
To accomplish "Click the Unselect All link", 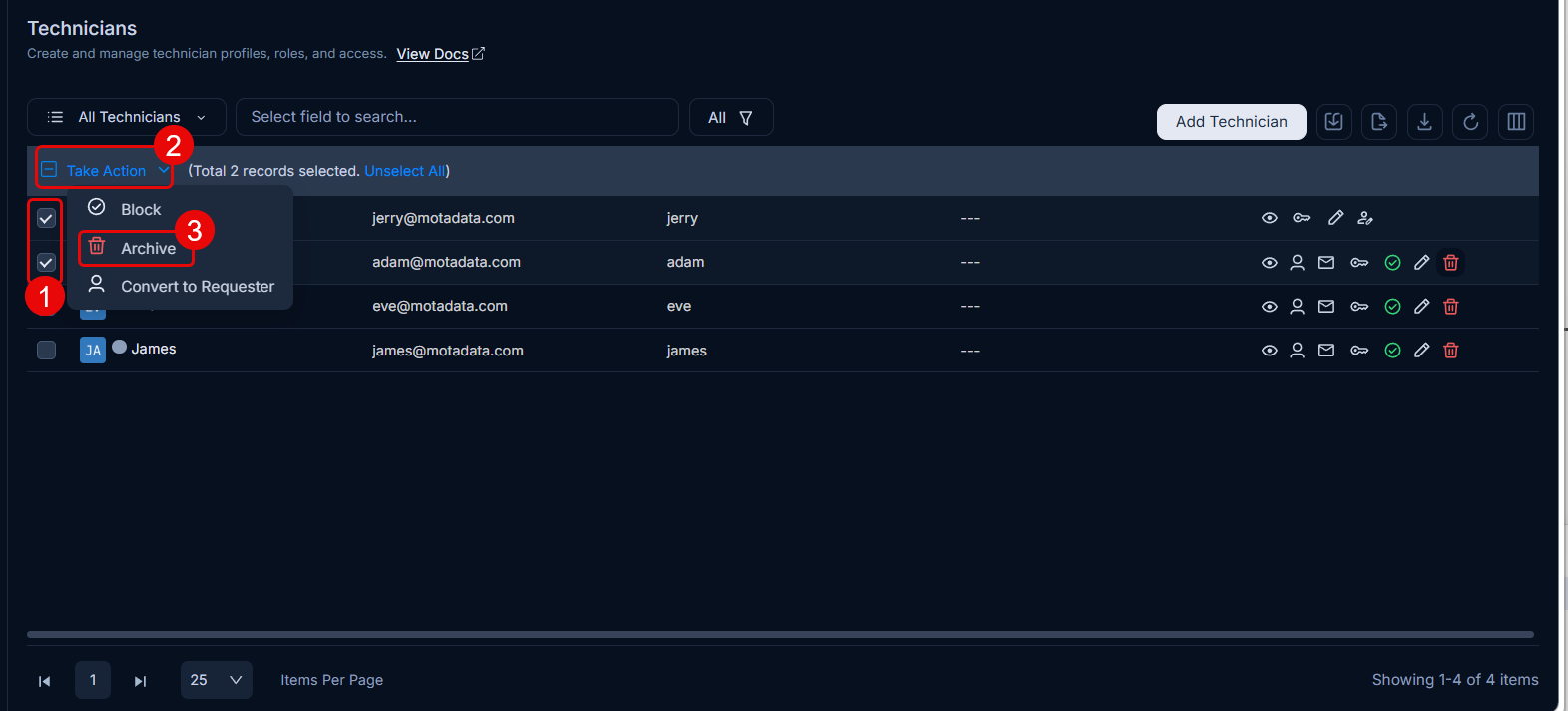I will pos(405,171).
